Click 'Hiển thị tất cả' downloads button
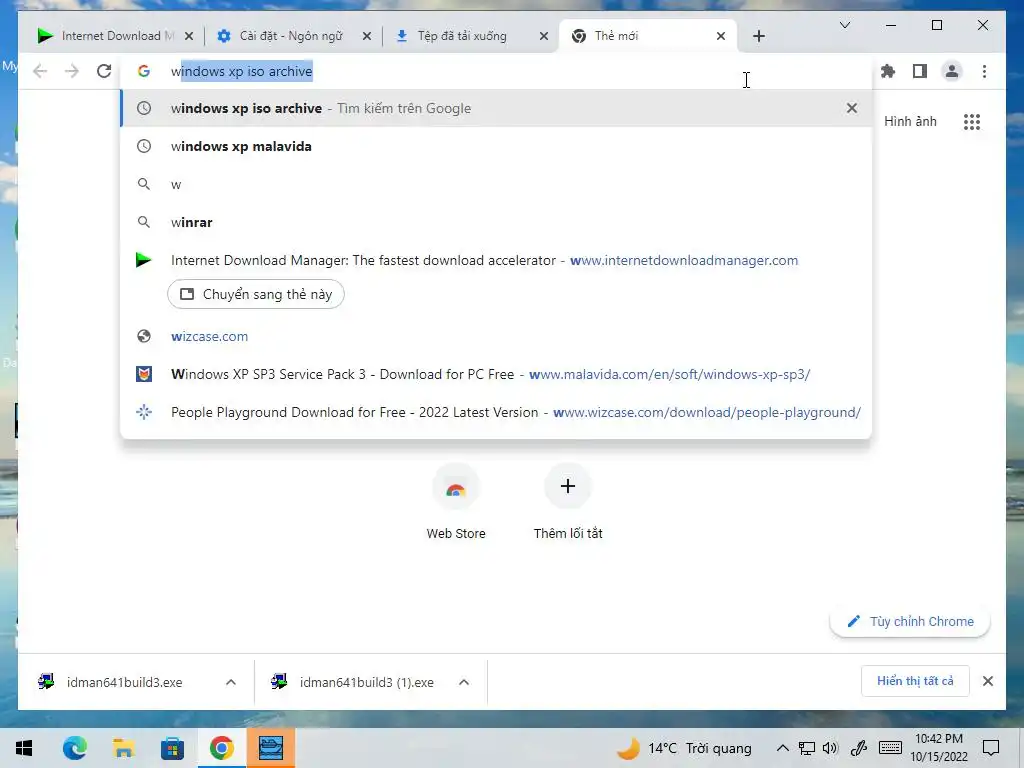The image size is (1024, 768). [915, 681]
